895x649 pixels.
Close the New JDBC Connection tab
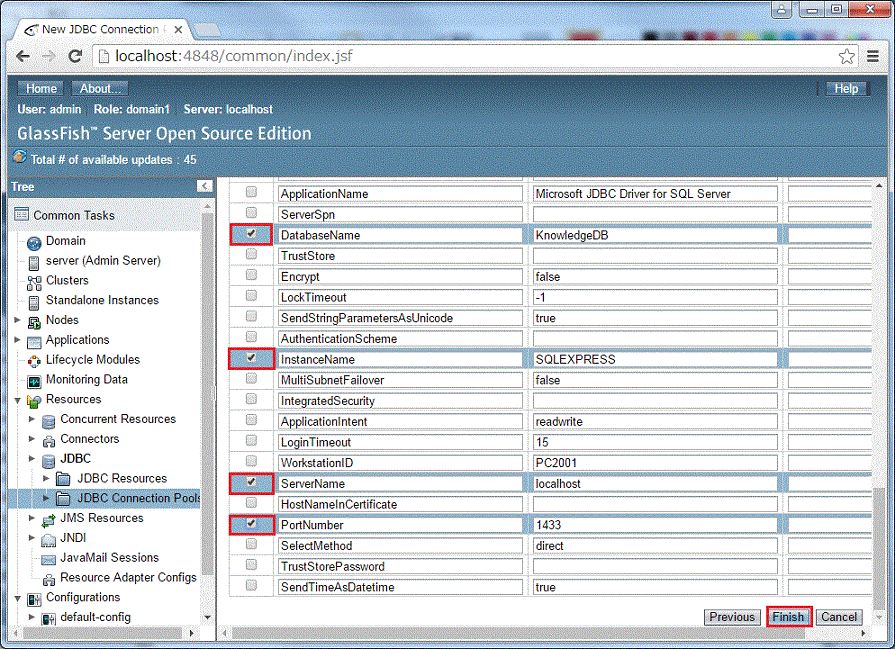[x=179, y=30]
